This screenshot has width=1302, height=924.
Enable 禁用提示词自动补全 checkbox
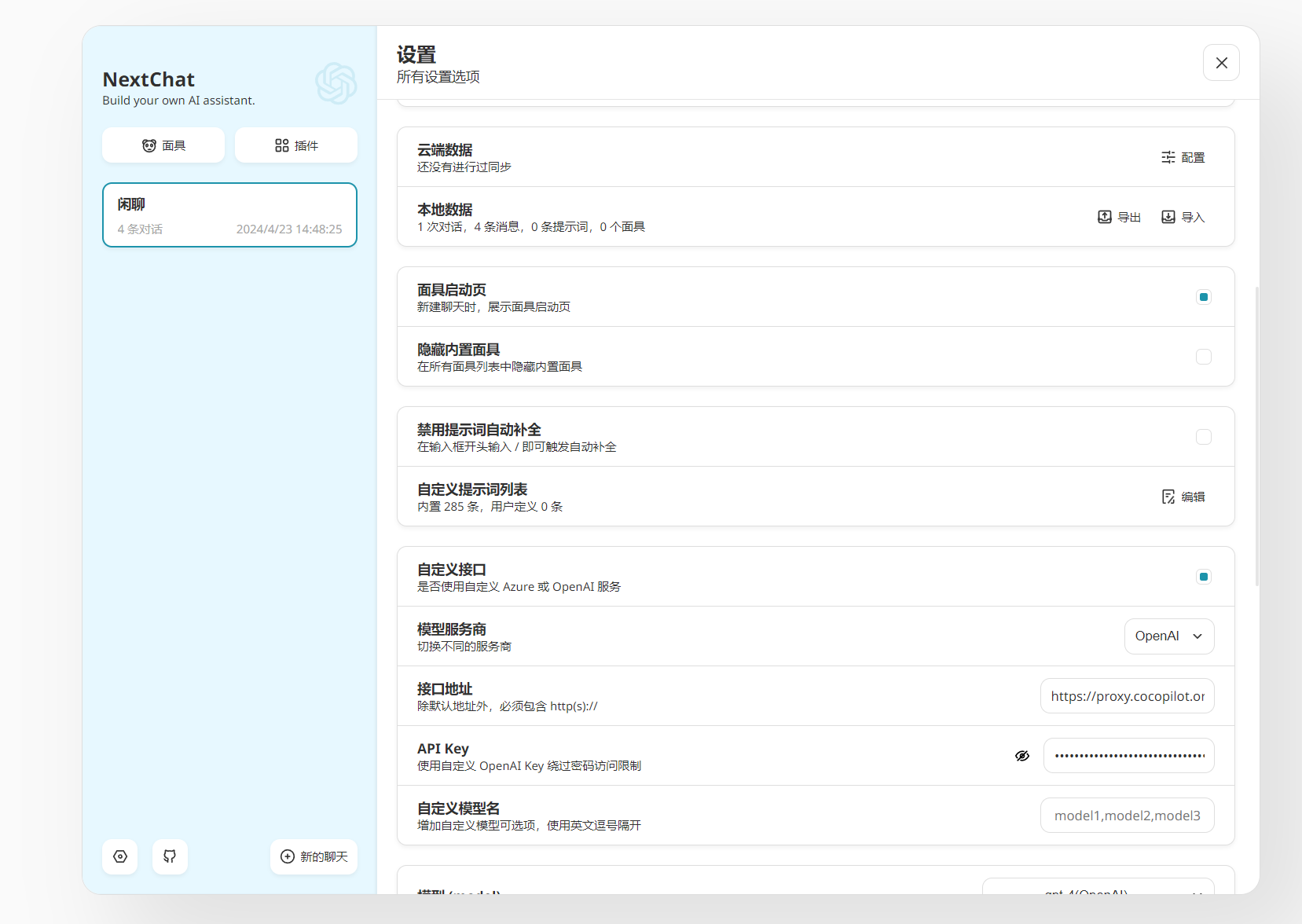click(1203, 437)
